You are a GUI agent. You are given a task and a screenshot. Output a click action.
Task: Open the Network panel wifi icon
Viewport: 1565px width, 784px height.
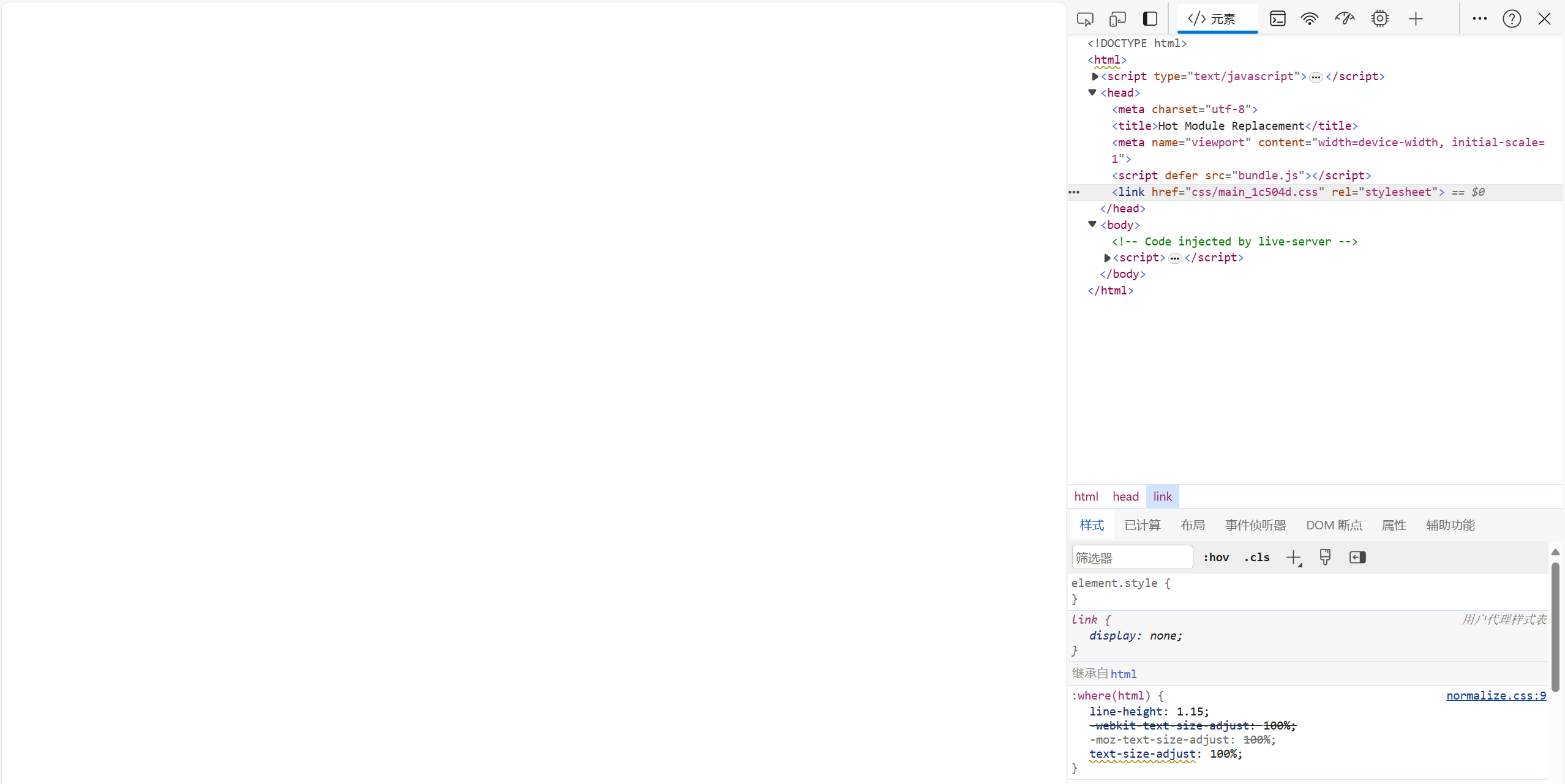click(x=1310, y=19)
